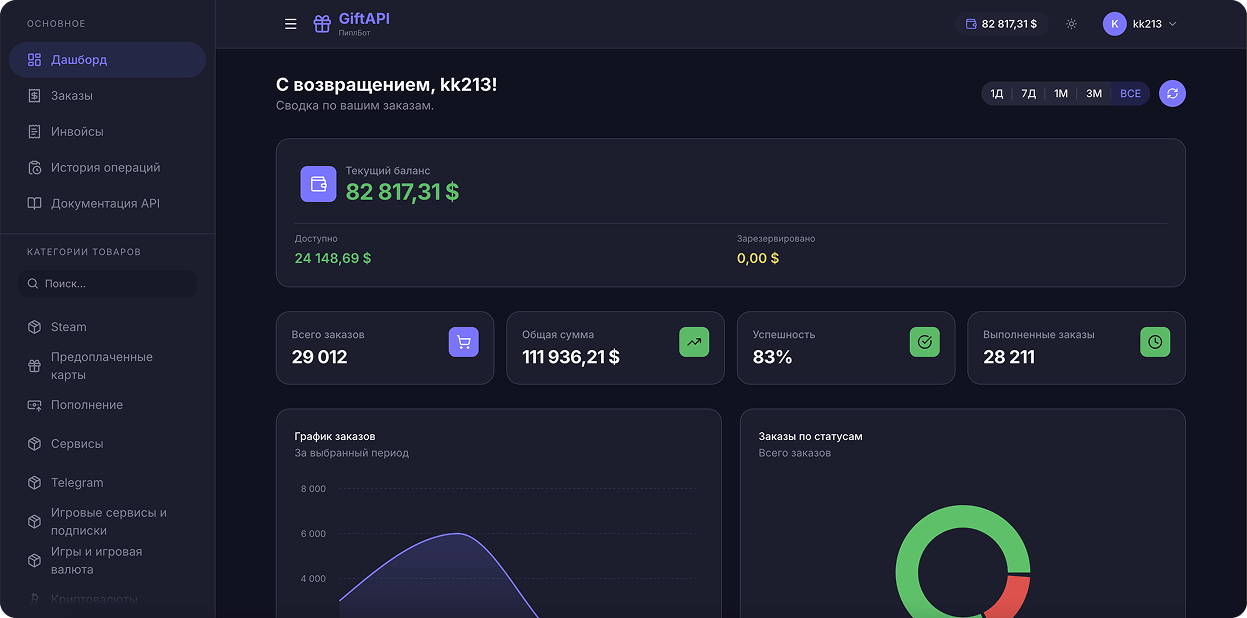Click the Пополнение wallet icon
Image resolution: width=1247 pixels, height=618 pixels.
click(34, 405)
